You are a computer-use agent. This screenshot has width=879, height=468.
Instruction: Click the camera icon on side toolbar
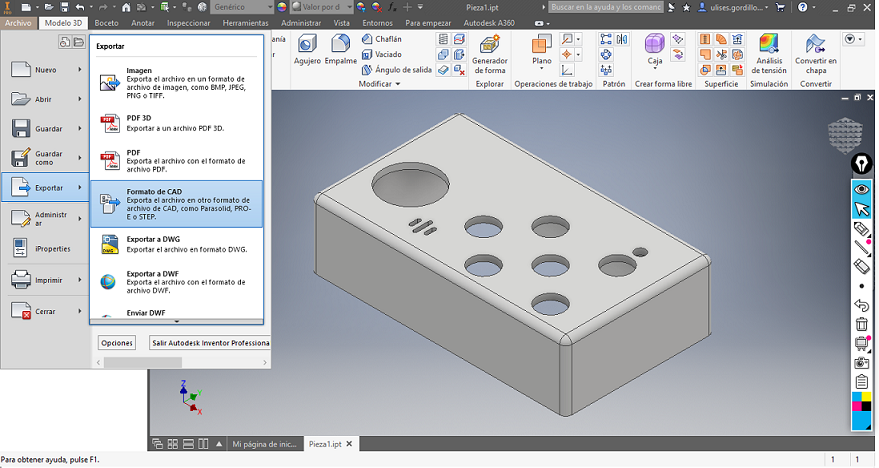862,363
